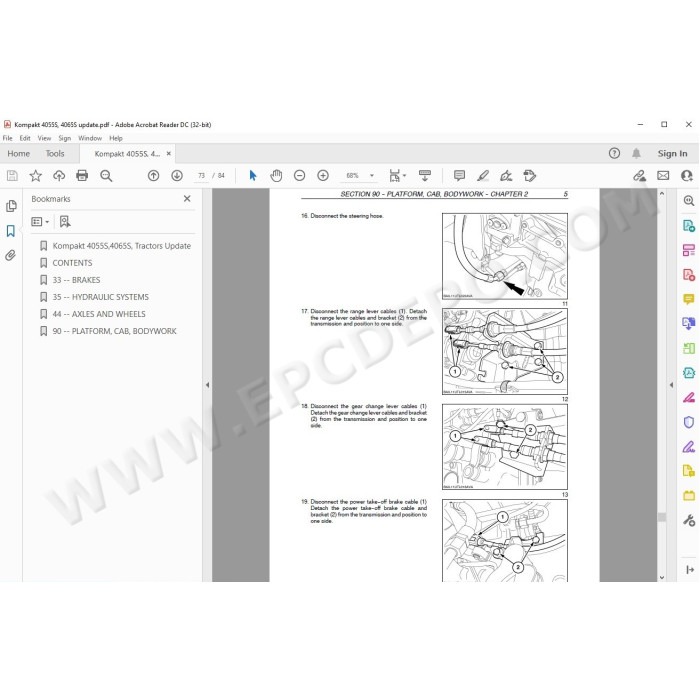Open Protect shield tool in right pane
Screen dimensions: 700x700
tap(688, 422)
